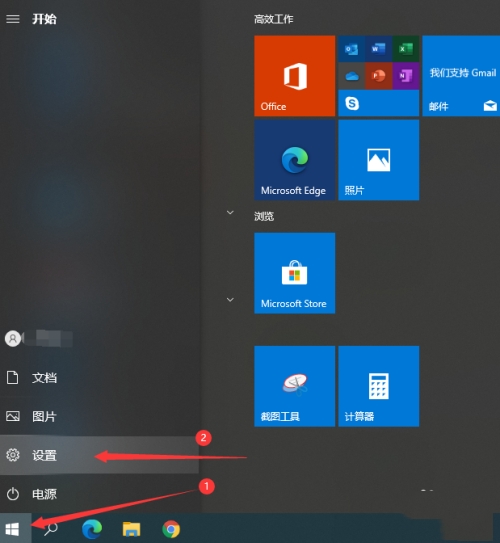This screenshot has height=543, width=500.
Task: Click the 浏览 group header
Action: (x=264, y=216)
